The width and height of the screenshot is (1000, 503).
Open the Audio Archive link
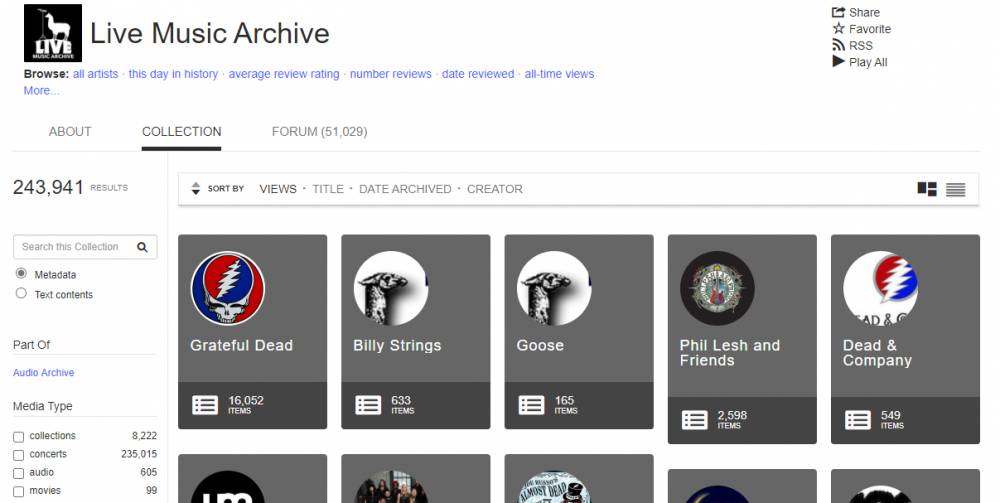coord(43,372)
